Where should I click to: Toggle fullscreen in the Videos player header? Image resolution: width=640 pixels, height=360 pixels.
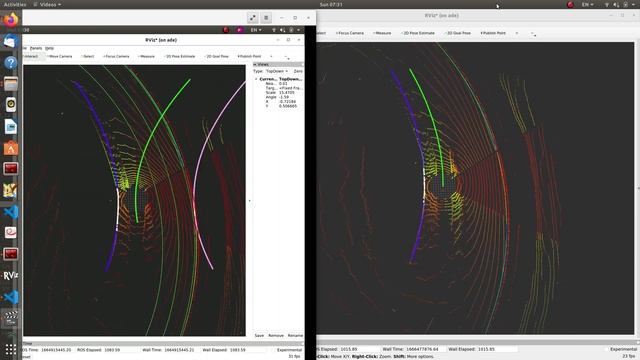[x=253, y=18]
